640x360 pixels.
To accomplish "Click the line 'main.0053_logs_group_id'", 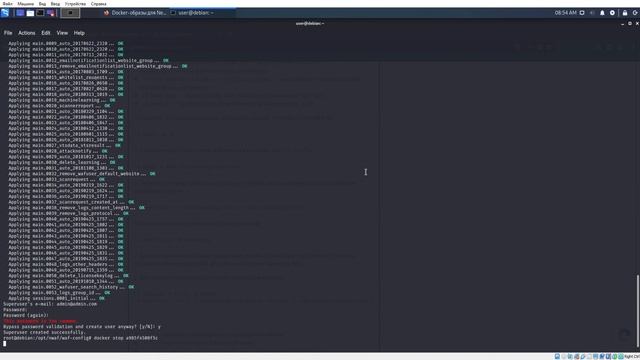I will 59,293.
